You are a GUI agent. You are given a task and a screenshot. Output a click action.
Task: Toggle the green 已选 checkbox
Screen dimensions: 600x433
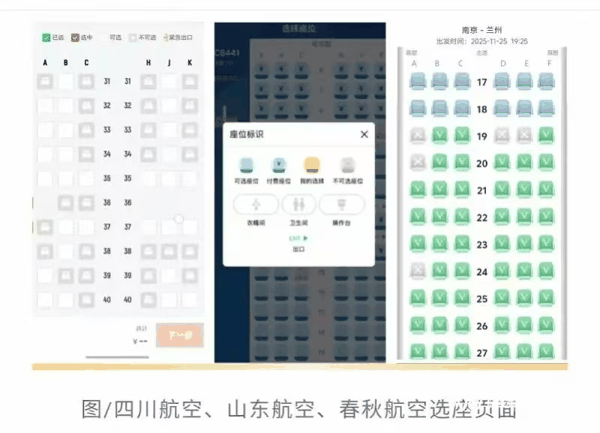coord(46,37)
